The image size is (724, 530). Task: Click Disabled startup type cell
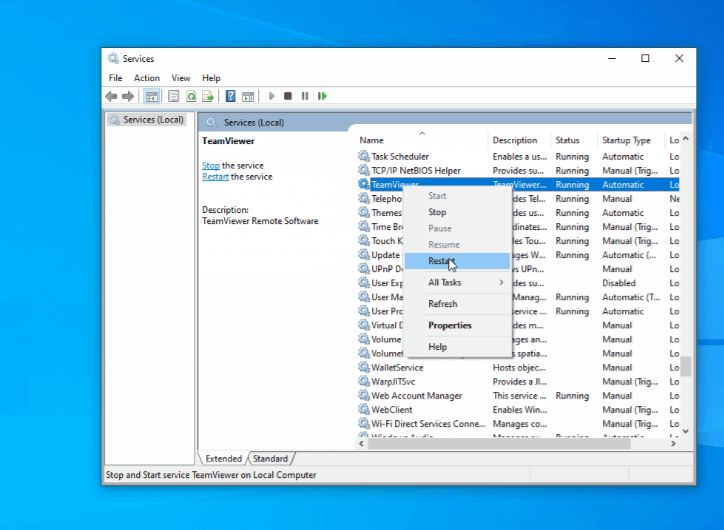click(x=619, y=283)
